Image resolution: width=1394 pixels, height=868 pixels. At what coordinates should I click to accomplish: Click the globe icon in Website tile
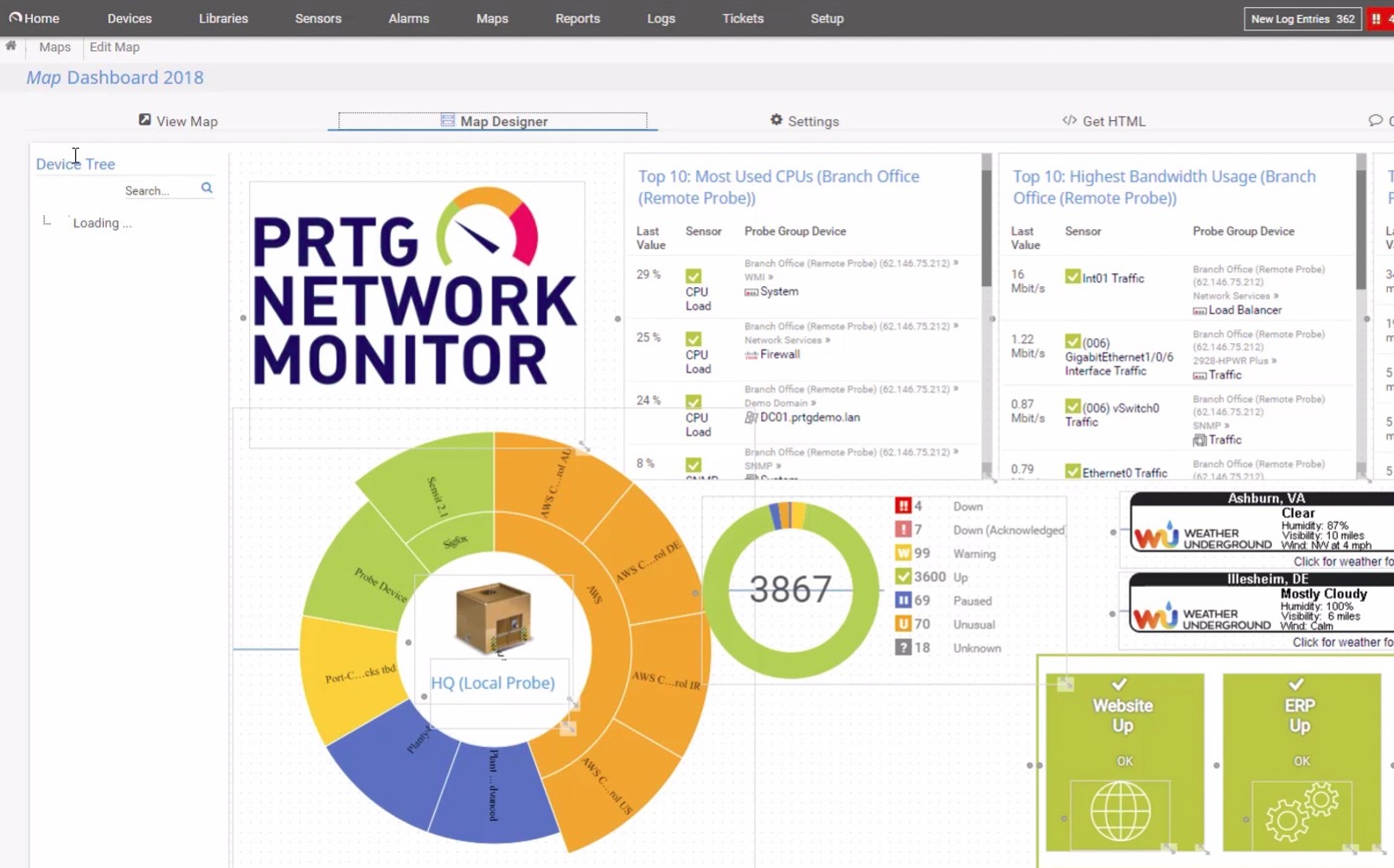pyautogui.click(x=1120, y=811)
